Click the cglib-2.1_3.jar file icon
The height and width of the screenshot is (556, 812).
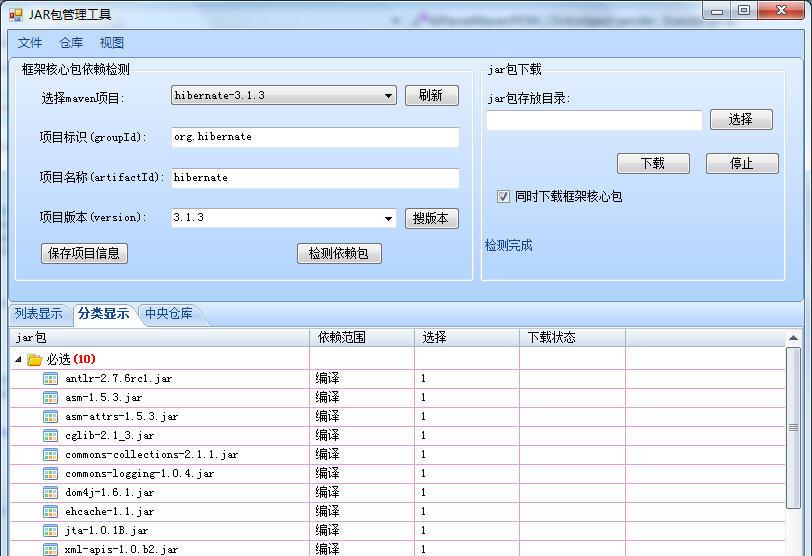pos(50,435)
